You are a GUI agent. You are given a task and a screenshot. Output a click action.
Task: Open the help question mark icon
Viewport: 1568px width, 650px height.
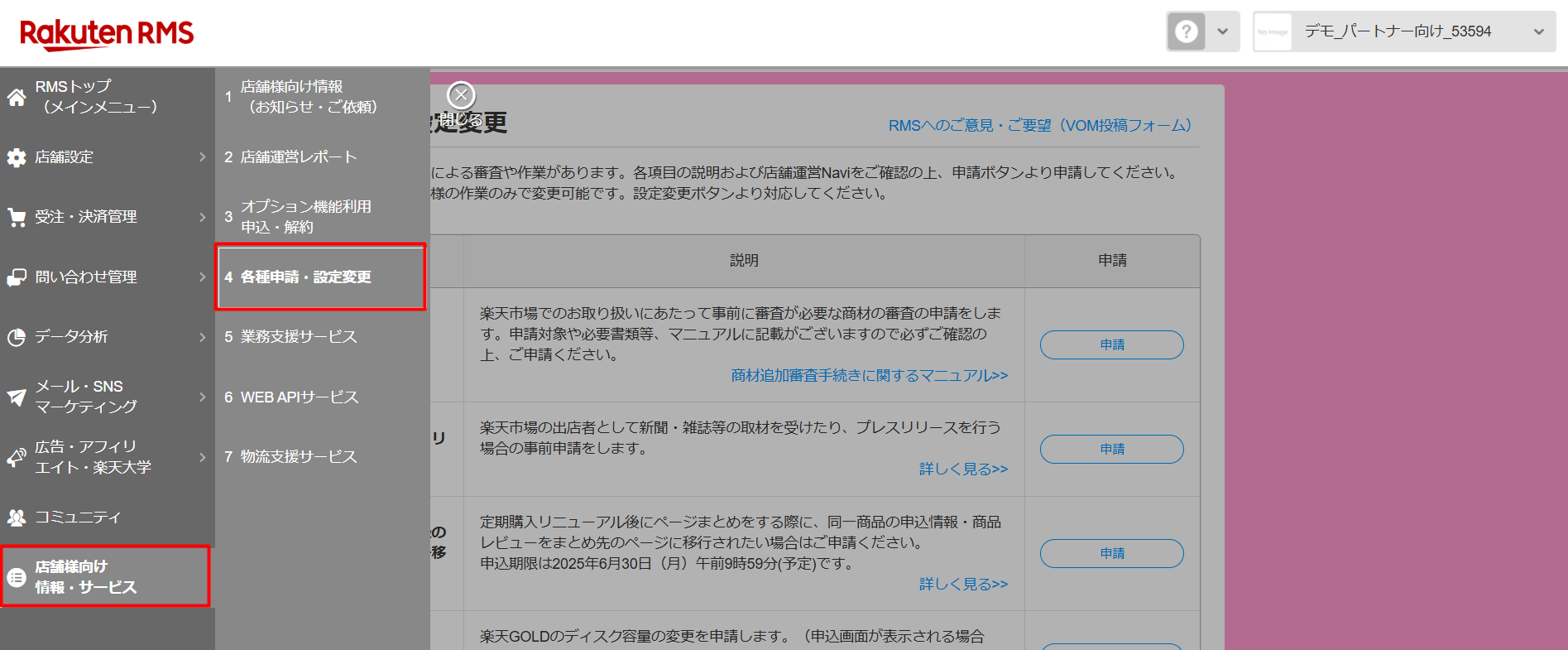(1186, 31)
